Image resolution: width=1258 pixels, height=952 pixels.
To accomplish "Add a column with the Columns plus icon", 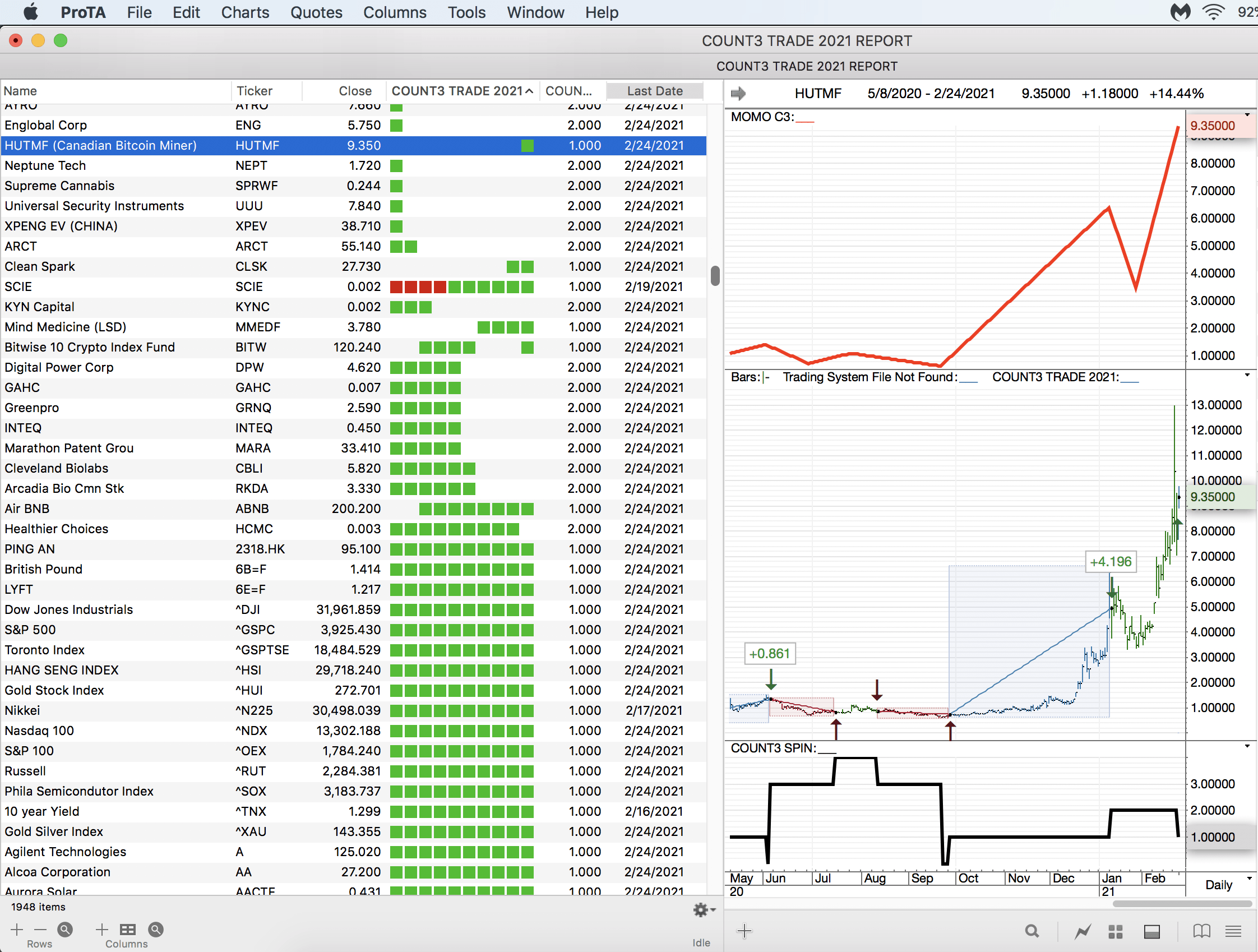I will pos(102,929).
